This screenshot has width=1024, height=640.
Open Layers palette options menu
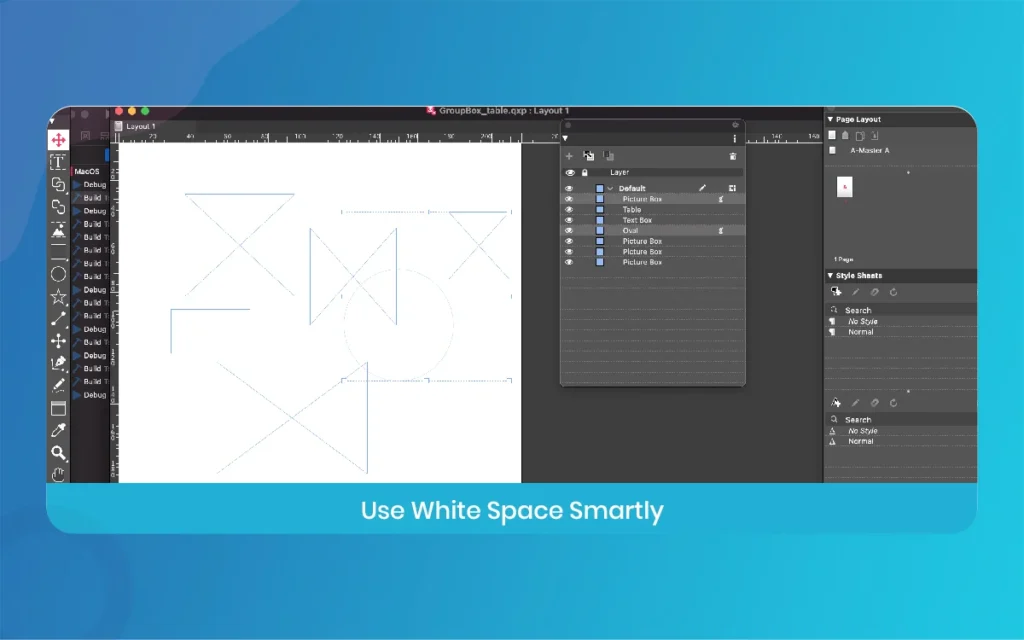click(x=735, y=138)
